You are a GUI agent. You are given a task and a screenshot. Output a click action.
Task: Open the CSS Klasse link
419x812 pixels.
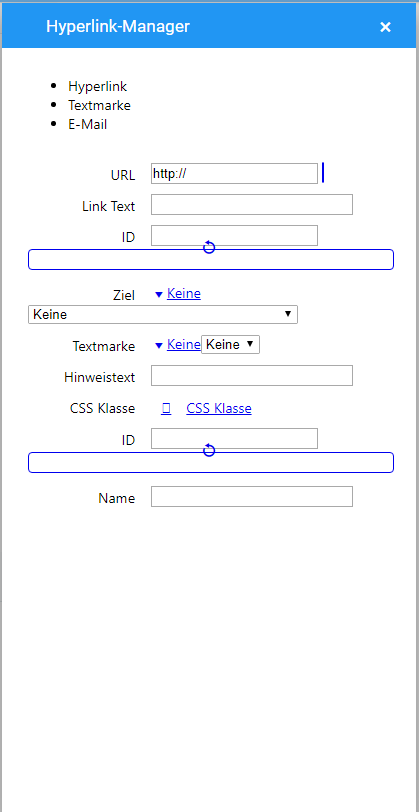click(219, 409)
